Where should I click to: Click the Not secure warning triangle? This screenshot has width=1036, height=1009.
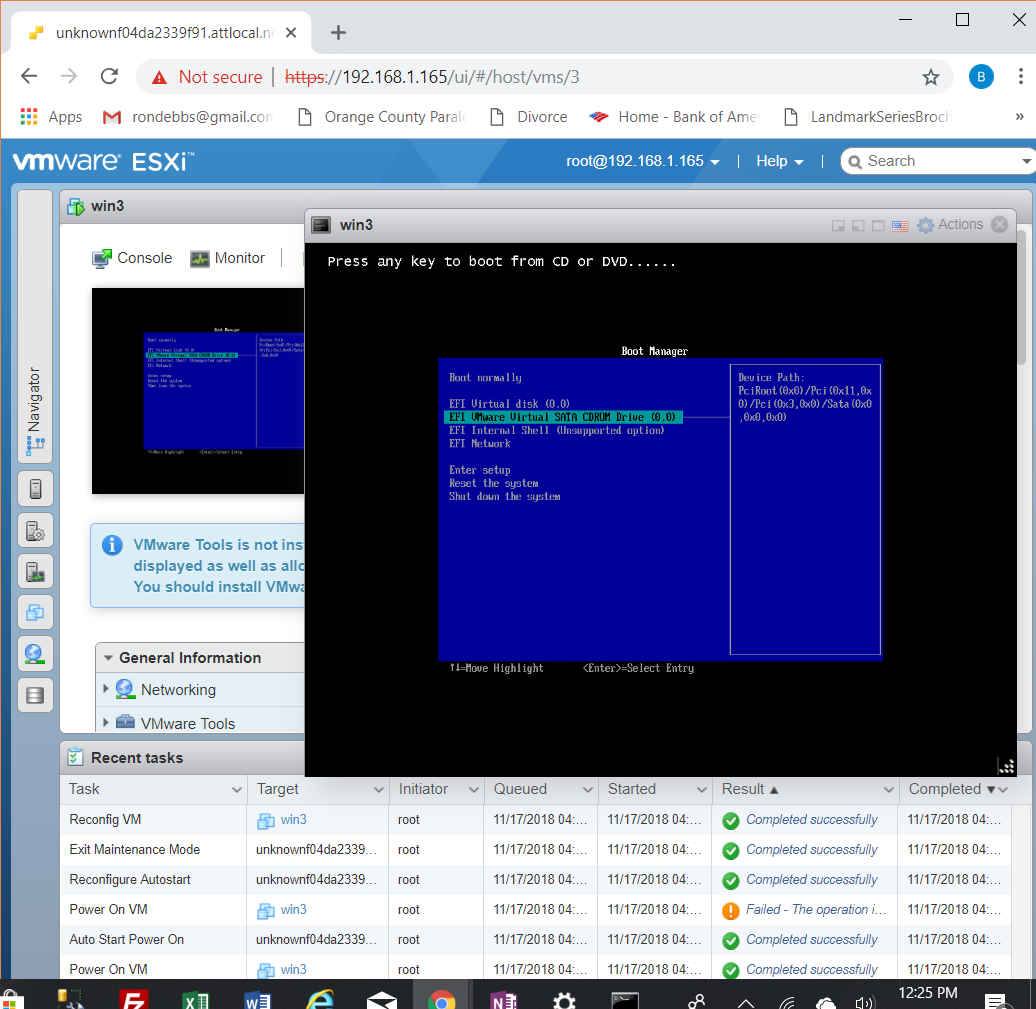159,77
